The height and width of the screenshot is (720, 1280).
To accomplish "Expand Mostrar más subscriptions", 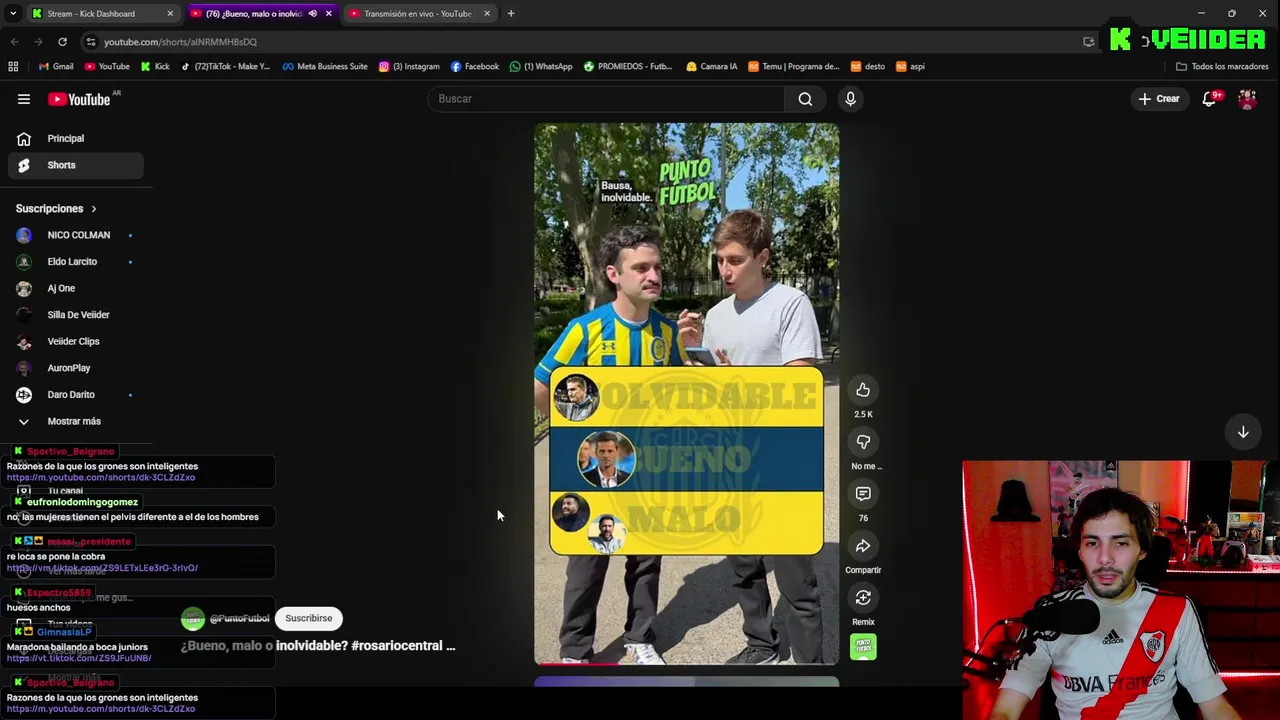I will [75, 422].
